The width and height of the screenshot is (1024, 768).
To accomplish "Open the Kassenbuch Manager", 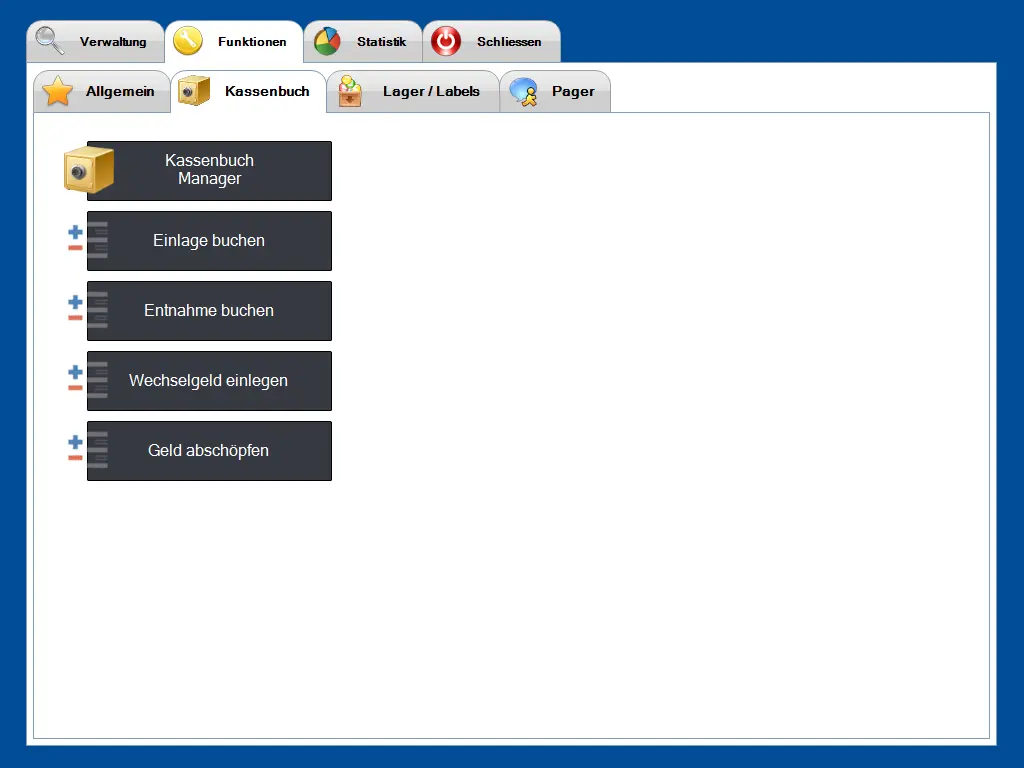I will pyautogui.click(x=209, y=170).
